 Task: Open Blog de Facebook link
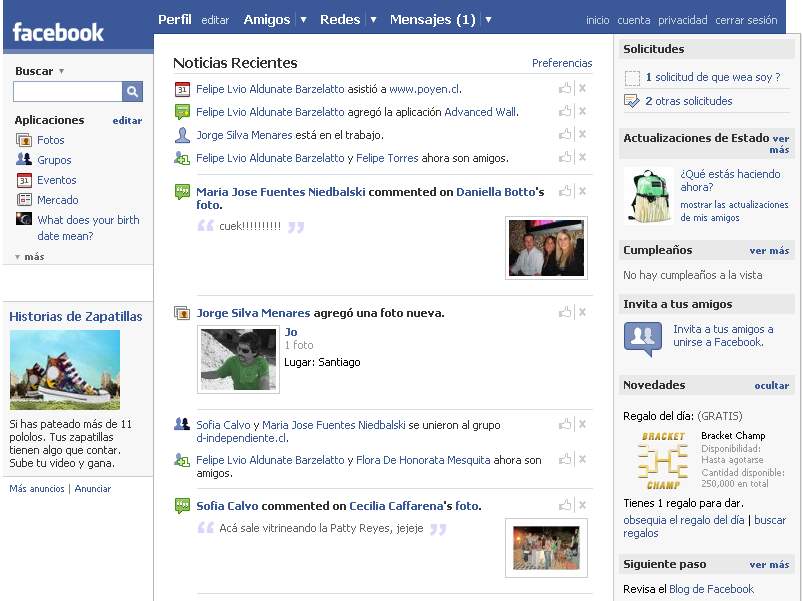pyautogui.click(x=711, y=589)
